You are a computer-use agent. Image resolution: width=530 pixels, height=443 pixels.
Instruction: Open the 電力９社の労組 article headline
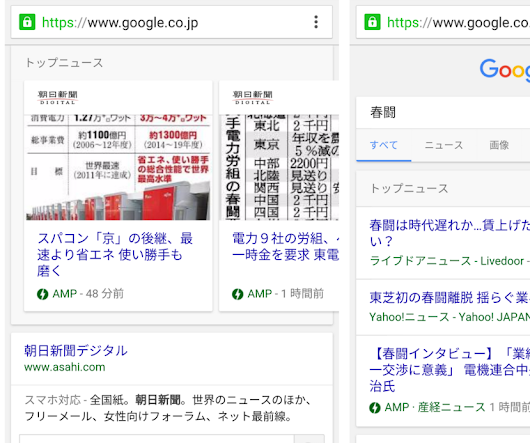pyautogui.click(x=286, y=247)
